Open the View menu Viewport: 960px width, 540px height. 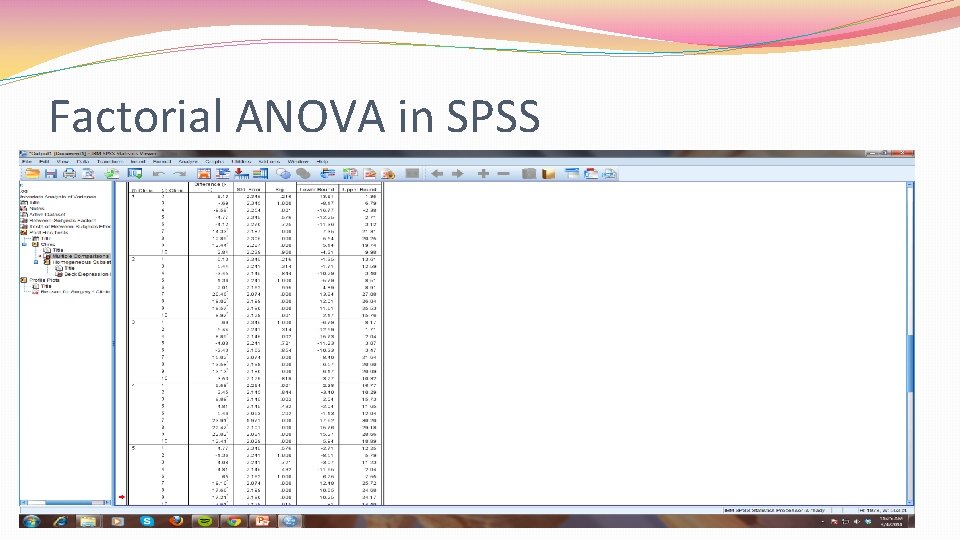point(62,162)
